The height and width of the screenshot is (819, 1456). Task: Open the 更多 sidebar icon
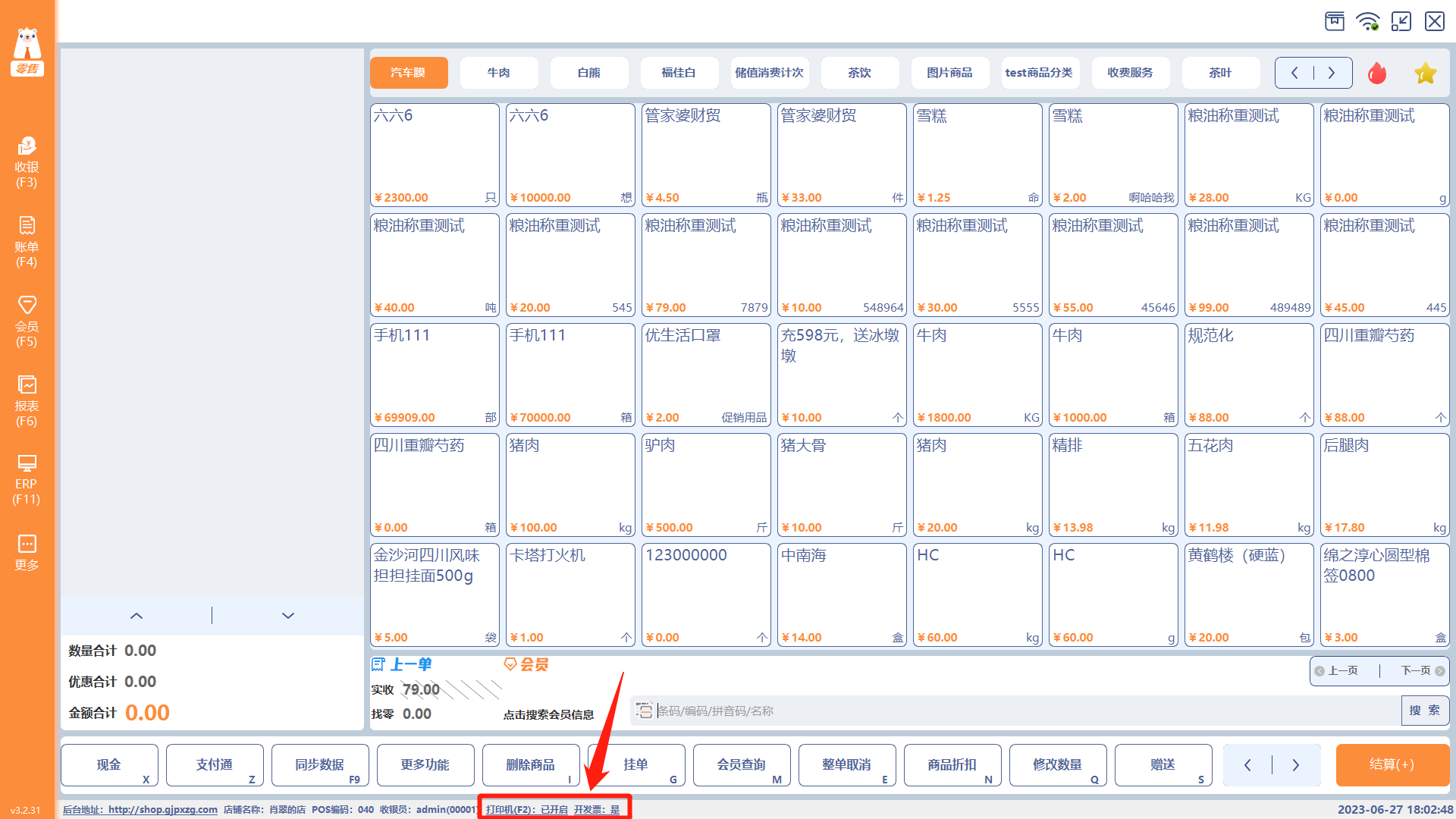tap(27, 553)
